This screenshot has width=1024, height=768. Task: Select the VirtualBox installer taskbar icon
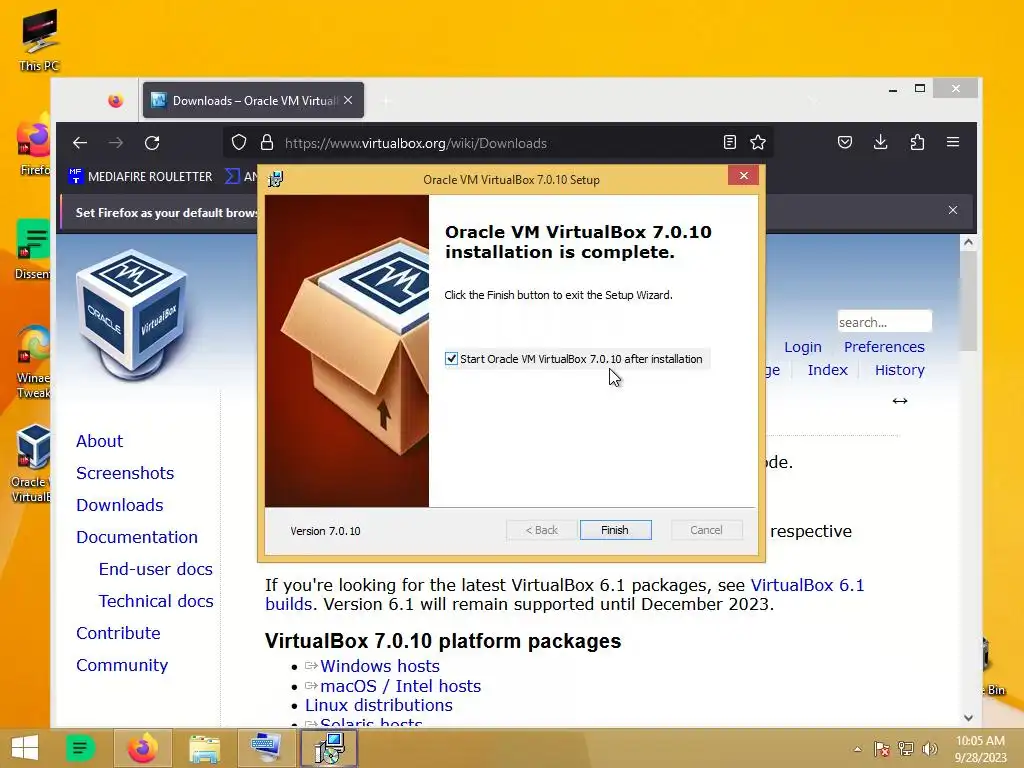pyautogui.click(x=328, y=748)
